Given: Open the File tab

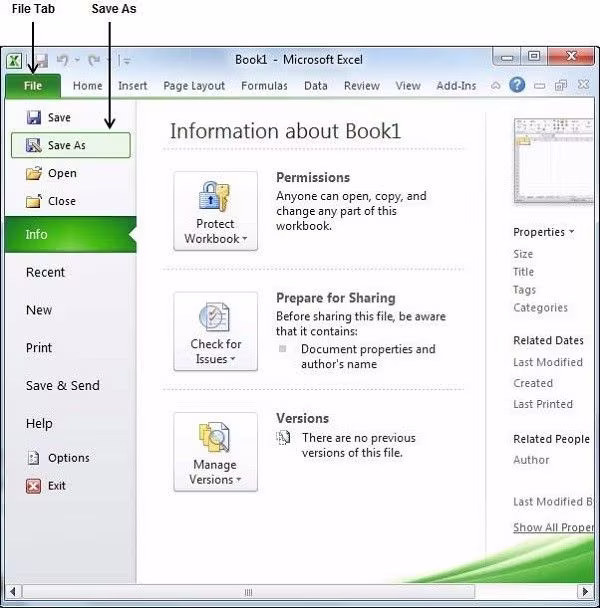Looking at the screenshot, I should point(33,86).
